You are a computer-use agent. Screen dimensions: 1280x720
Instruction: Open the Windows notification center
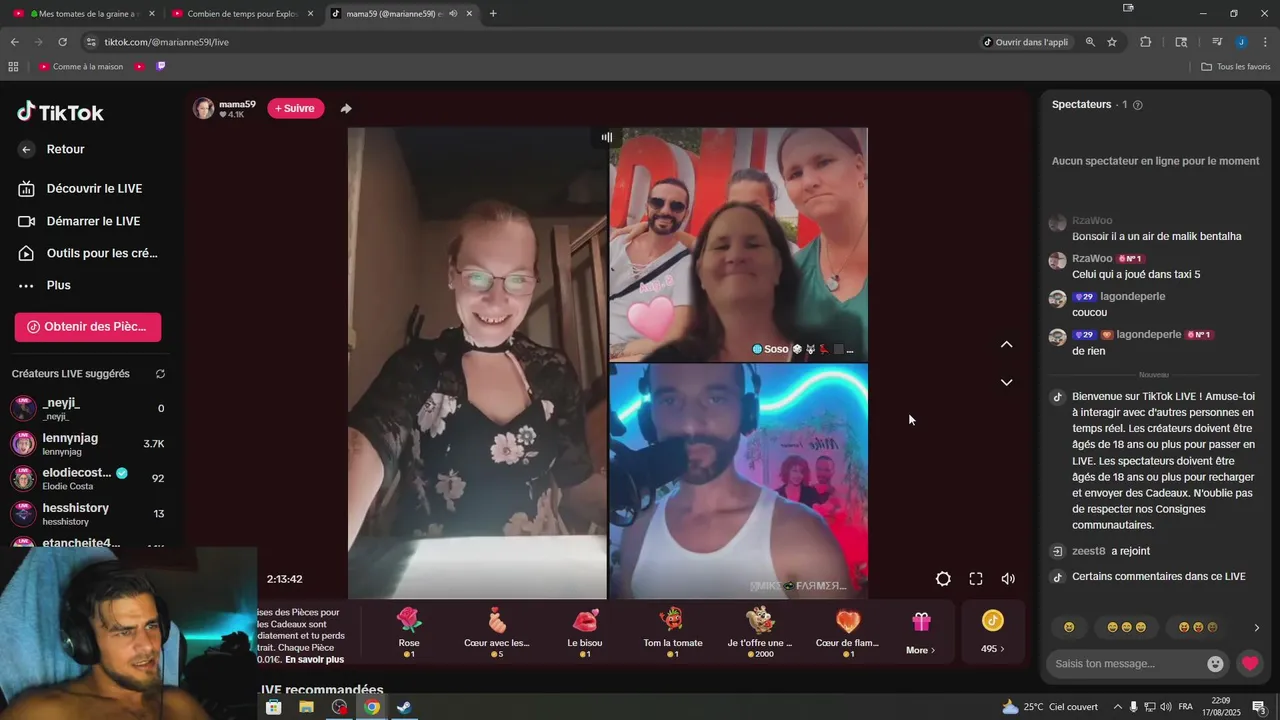(1258, 707)
